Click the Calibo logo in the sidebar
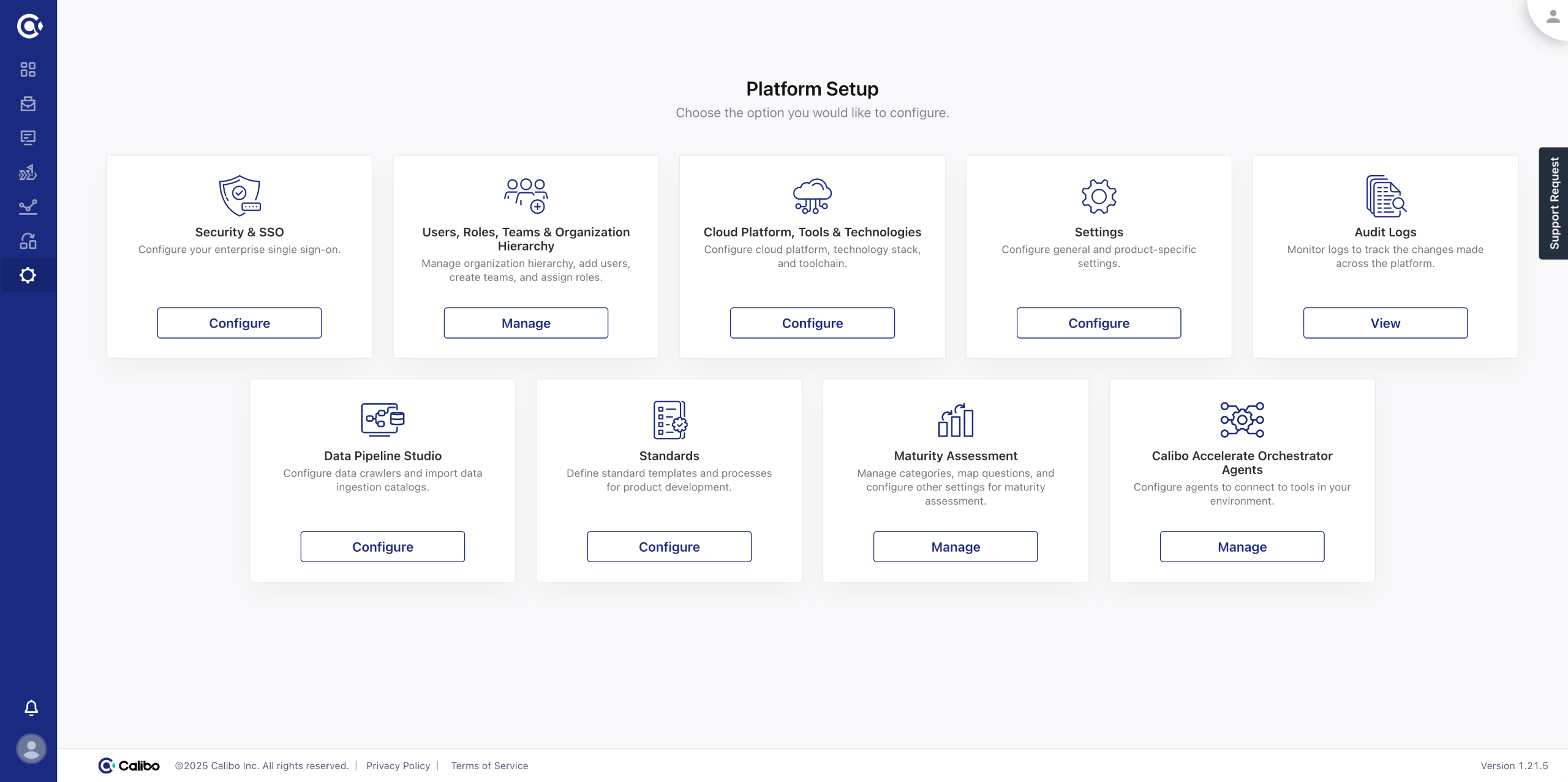 click(x=29, y=26)
